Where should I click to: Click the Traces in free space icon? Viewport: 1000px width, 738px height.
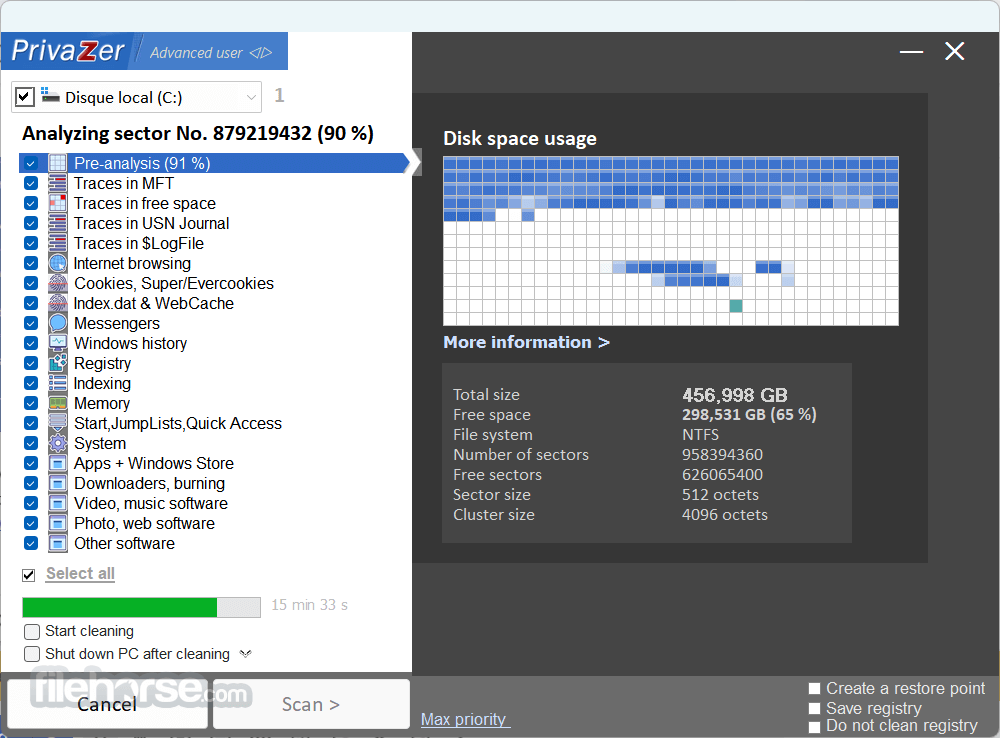pyautogui.click(x=57, y=203)
